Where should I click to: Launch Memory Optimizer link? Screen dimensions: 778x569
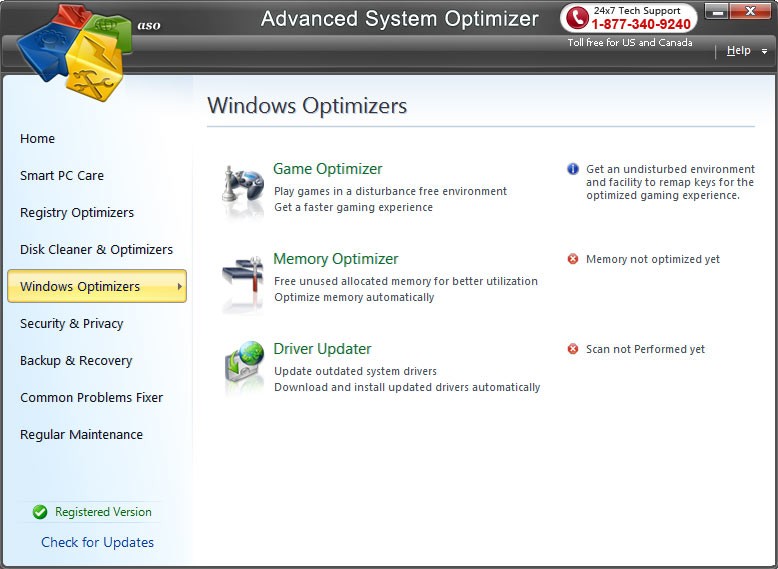pos(336,258)
